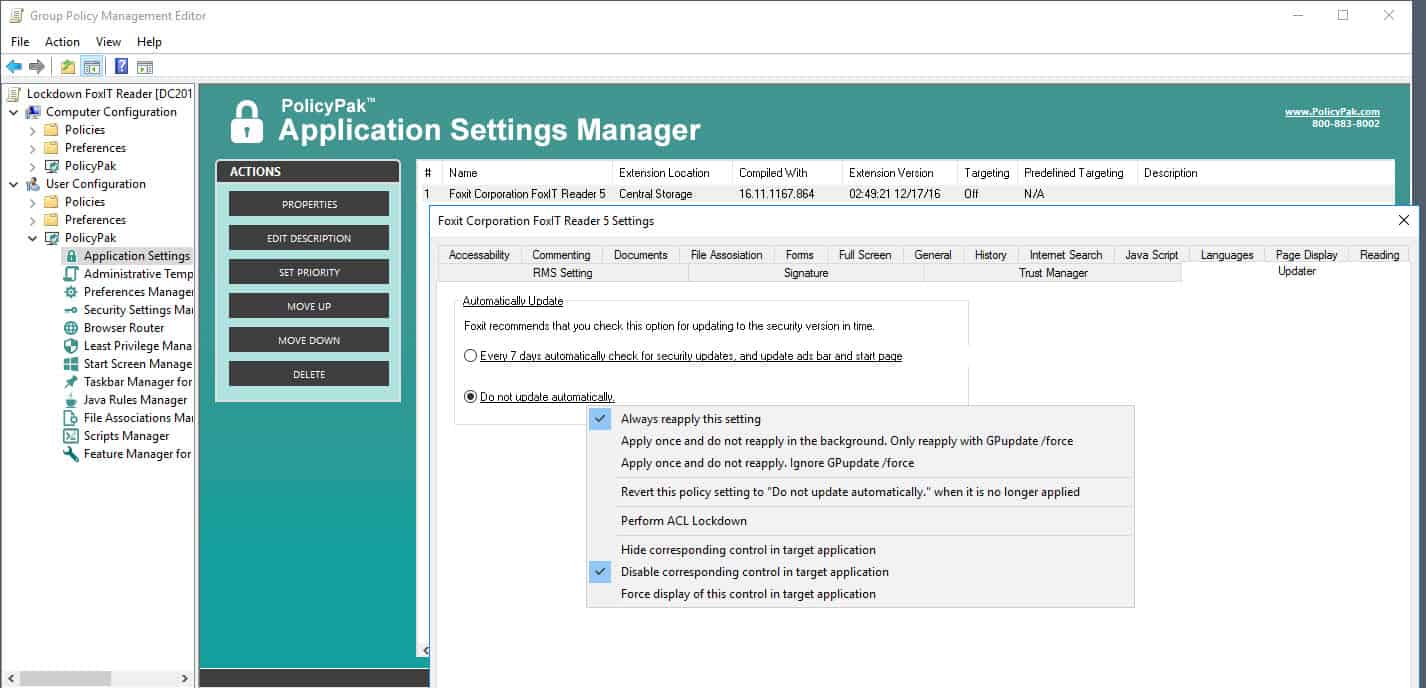Enable Force display of this control option
The height and width of the screenshot is (688, 1426).
click(860, 594)
